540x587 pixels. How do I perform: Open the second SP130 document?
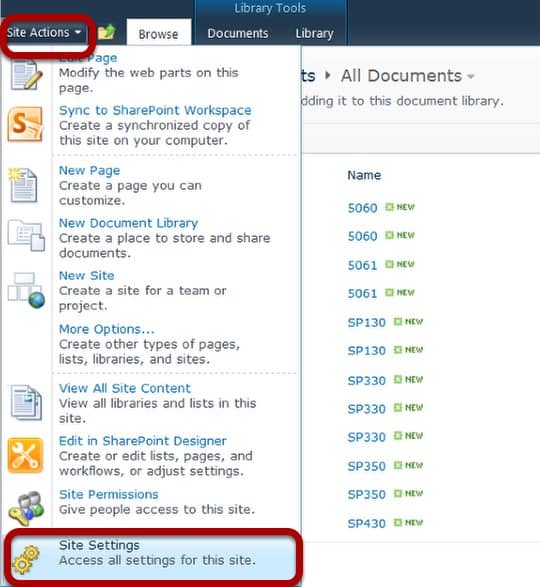(366, 351)
